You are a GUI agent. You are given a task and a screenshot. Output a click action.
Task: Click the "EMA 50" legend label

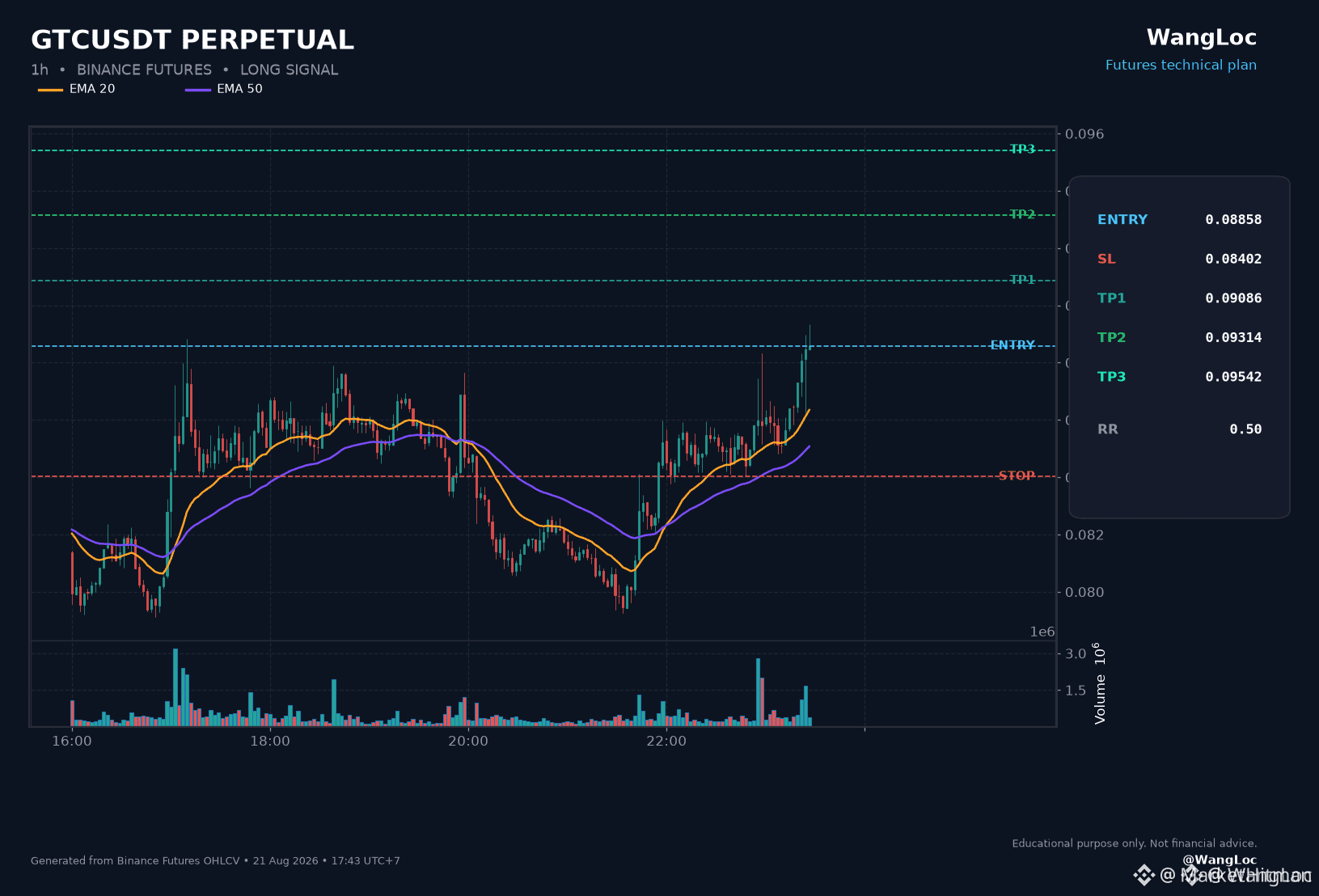click(x=239, y=89)
